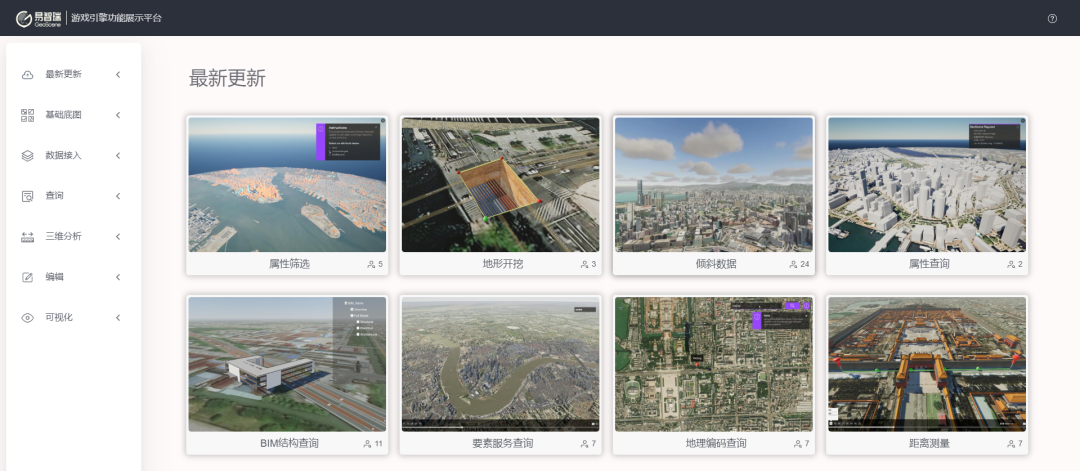The height and width of the screenshot is (471, 1080).
Task: Click the BIM结构查询 building model thumbnail
Action: coord(287,364)
